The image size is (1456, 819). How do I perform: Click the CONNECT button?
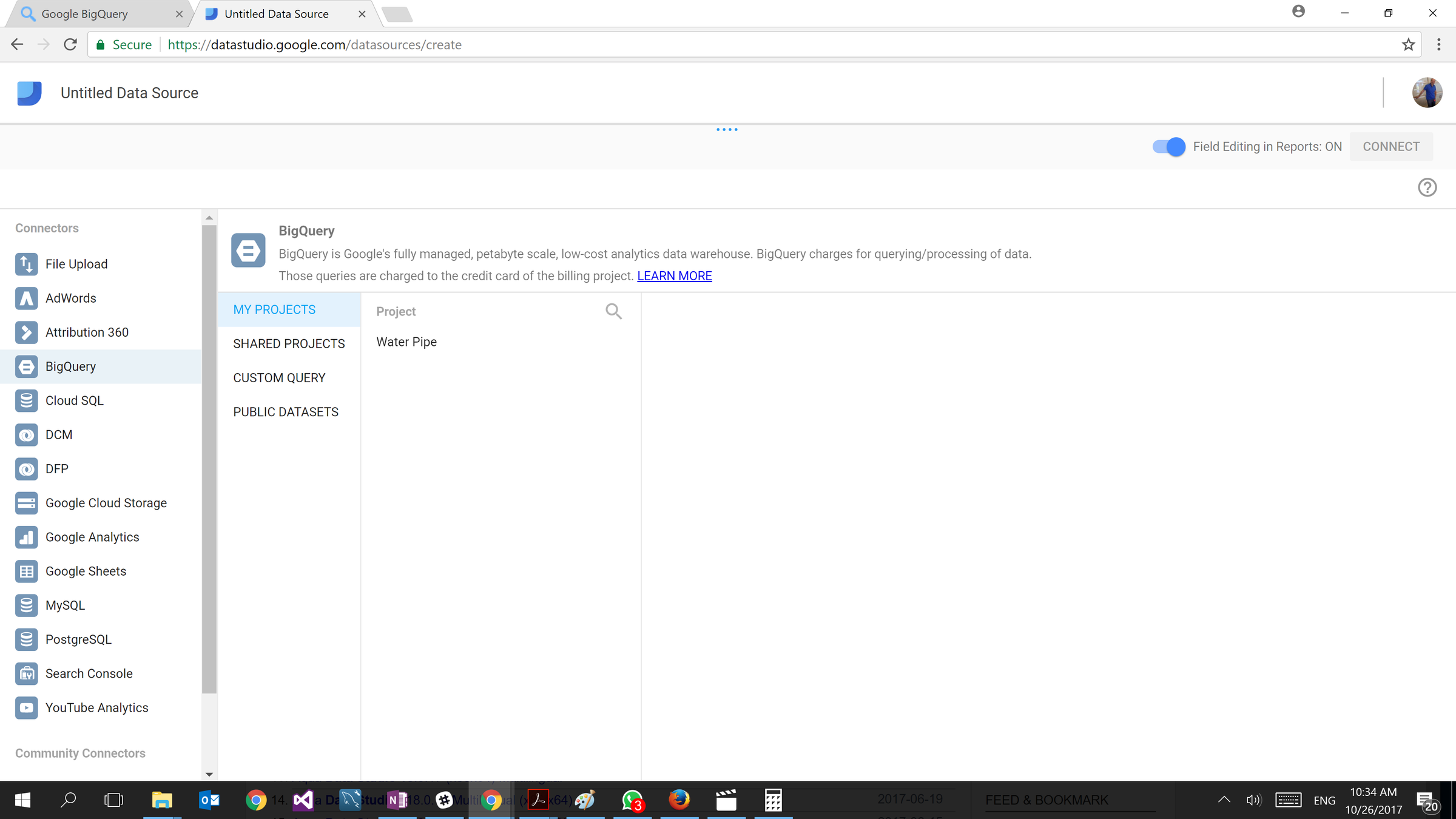pyautogui.click(x=1391, y=147)
